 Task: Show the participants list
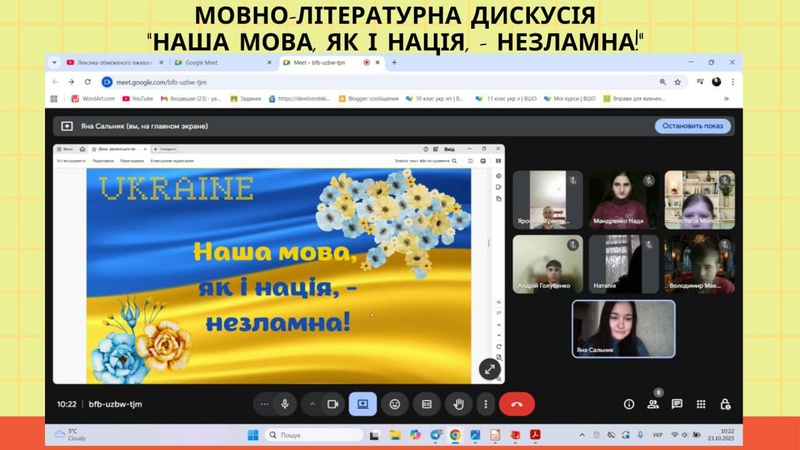(653, 404)
